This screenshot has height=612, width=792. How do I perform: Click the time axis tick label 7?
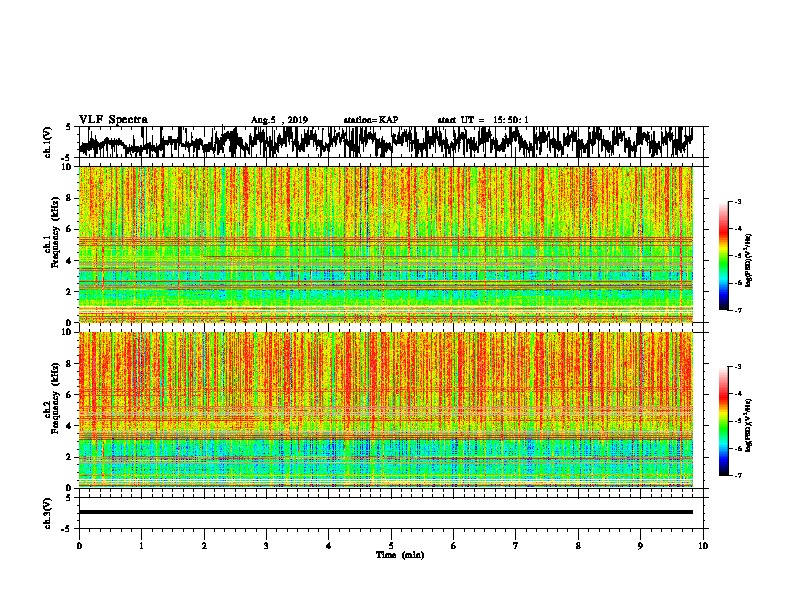(515, 546)
